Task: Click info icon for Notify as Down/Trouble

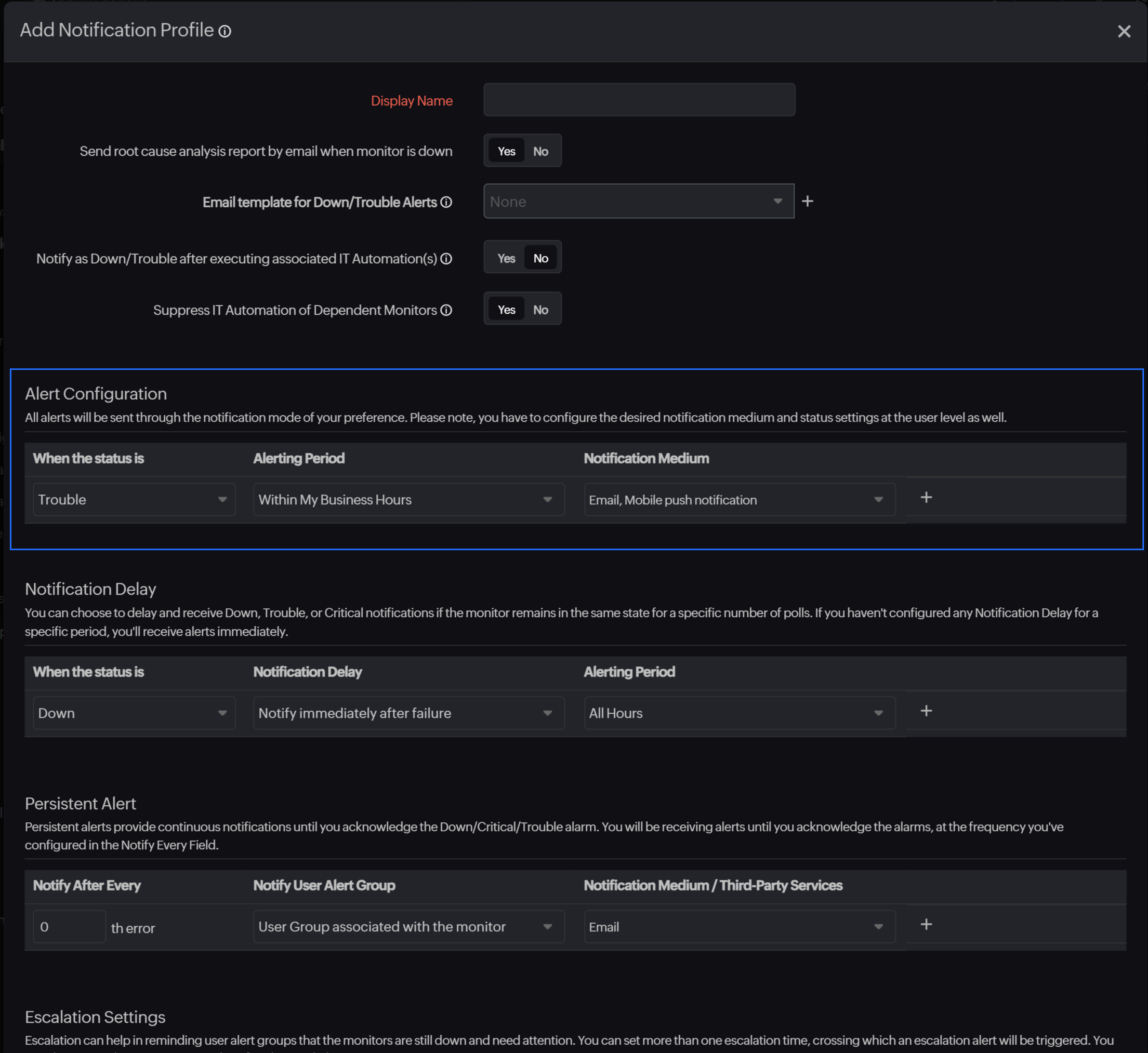Action: tap(446, 259)
